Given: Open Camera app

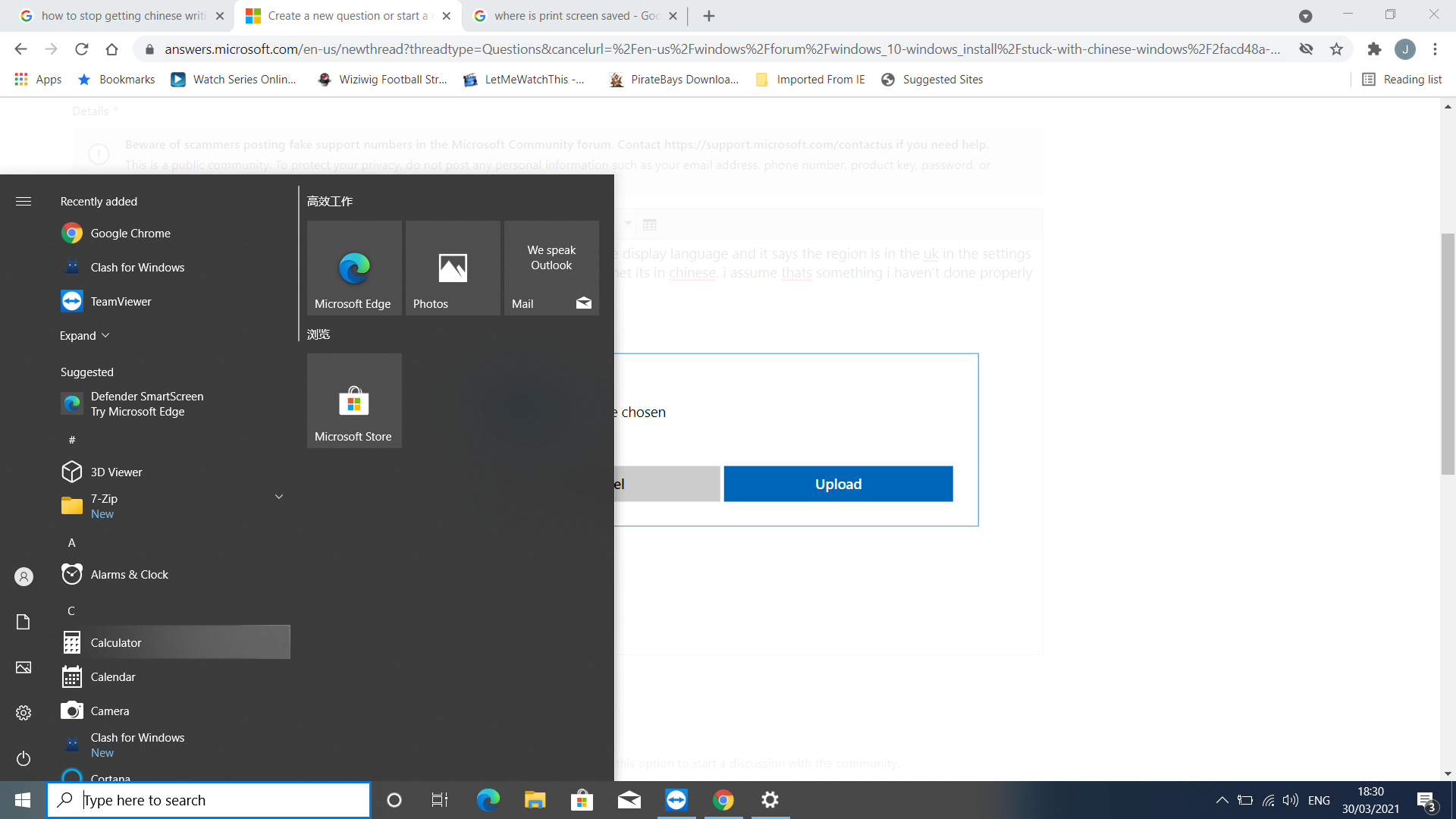Looking at the screenshot, I should click(x=174, y=711).
